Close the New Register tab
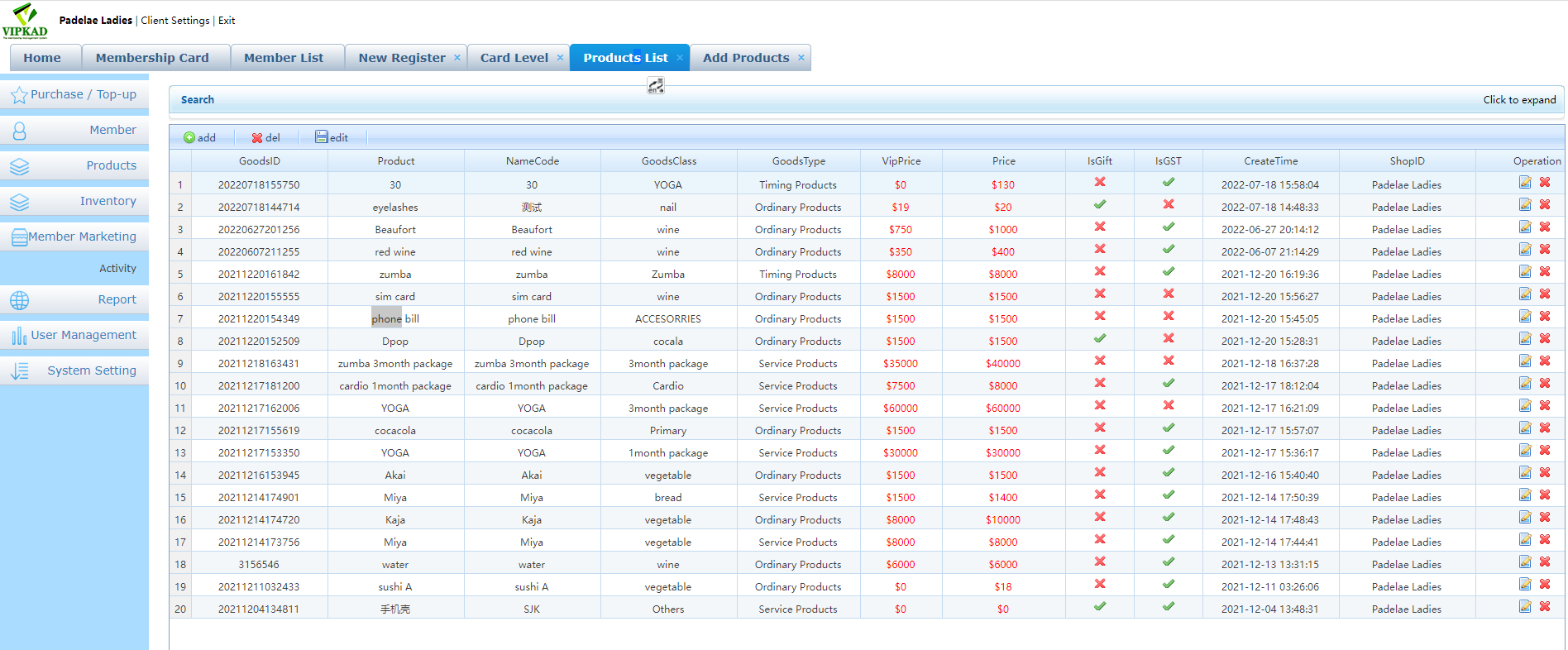 (x=457, y=58)
